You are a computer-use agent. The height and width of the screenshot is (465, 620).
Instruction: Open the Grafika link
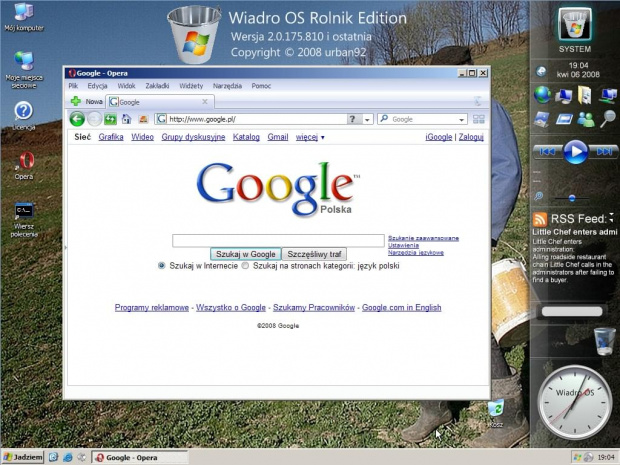111,137
